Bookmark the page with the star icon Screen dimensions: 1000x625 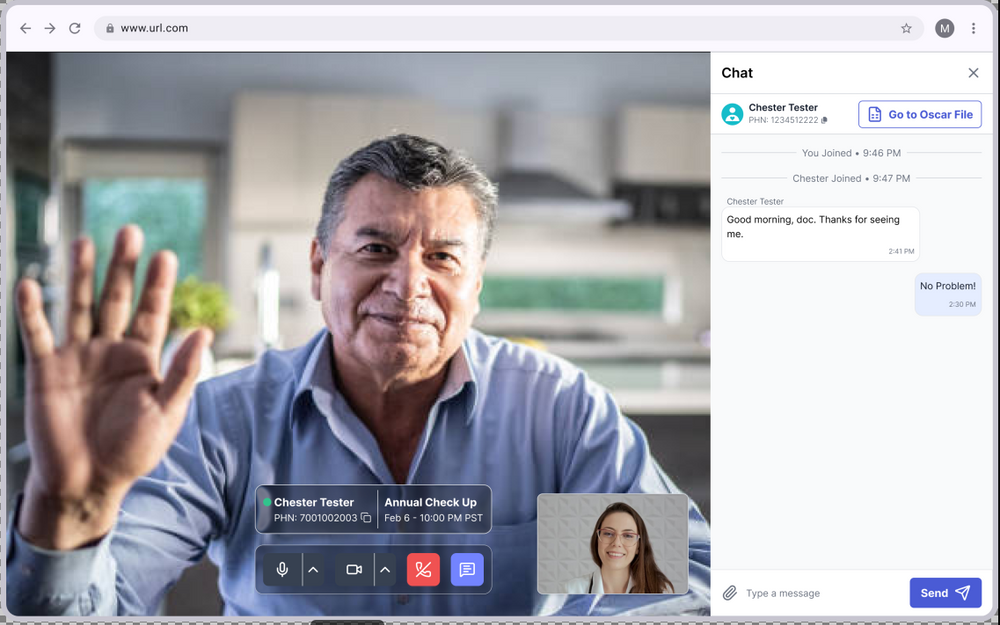(908, 28)
